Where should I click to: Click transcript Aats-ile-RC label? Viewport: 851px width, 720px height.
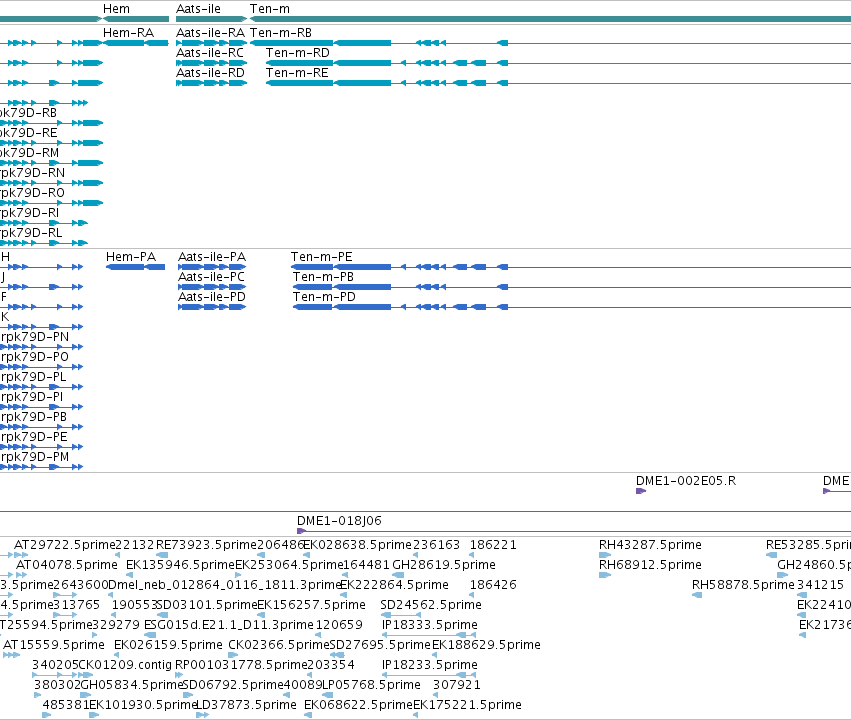point(210,53)
